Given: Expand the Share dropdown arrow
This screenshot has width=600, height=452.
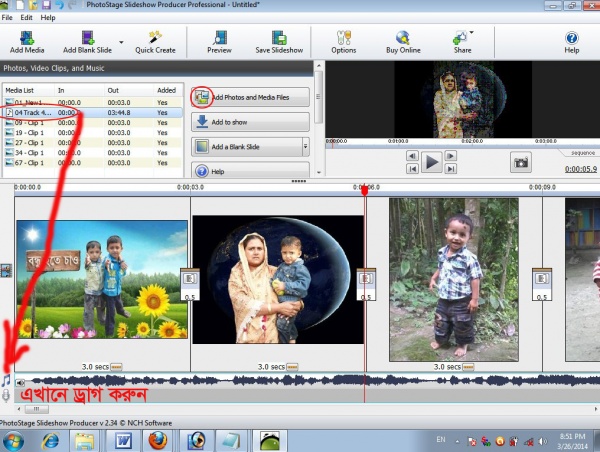Looking at the screenshot, I should [472, 33].
